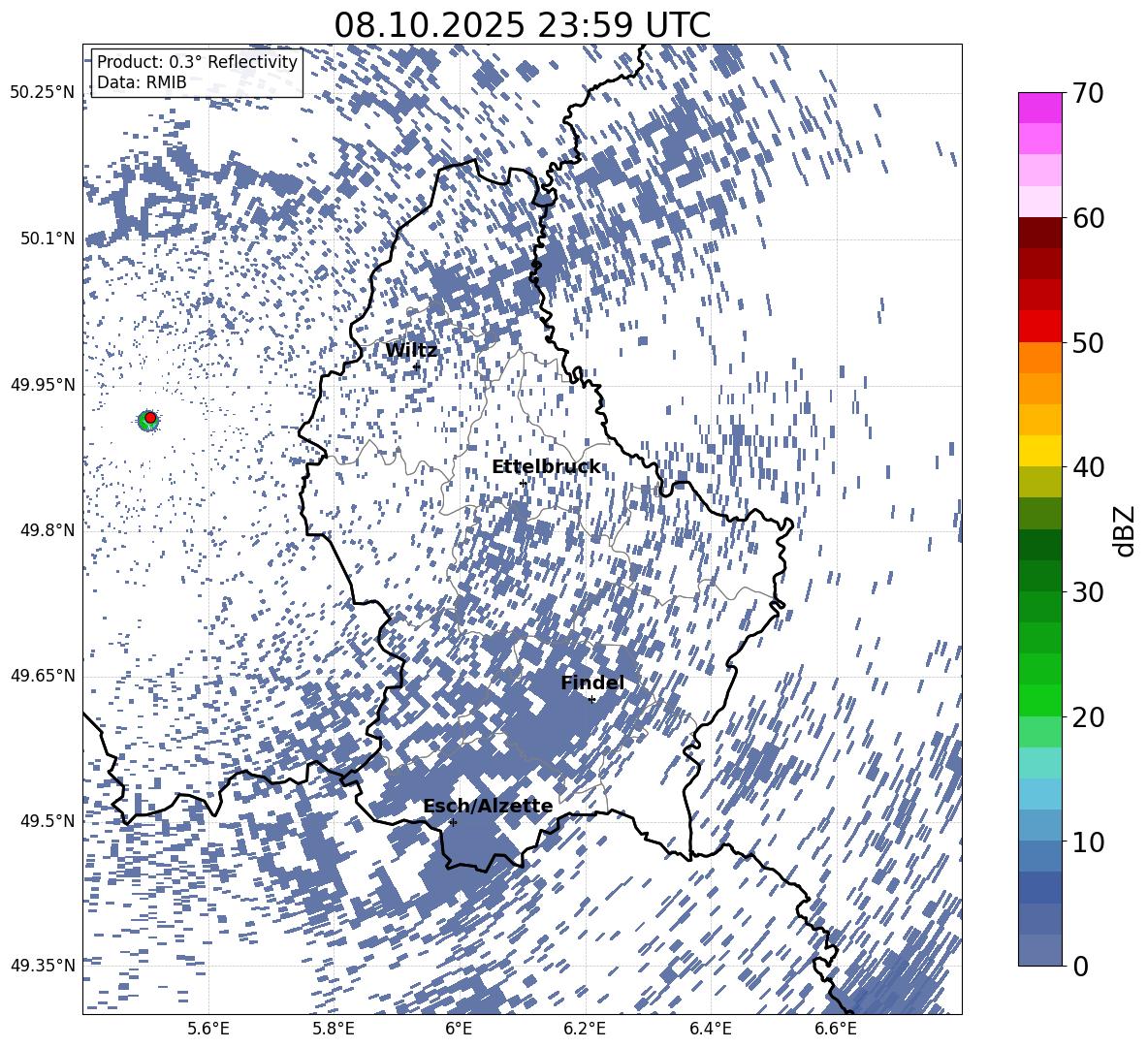This screenshot has width=1148, height=1048.
Task: Select the Esch/Alzette city label
Action: coord(488,807)
